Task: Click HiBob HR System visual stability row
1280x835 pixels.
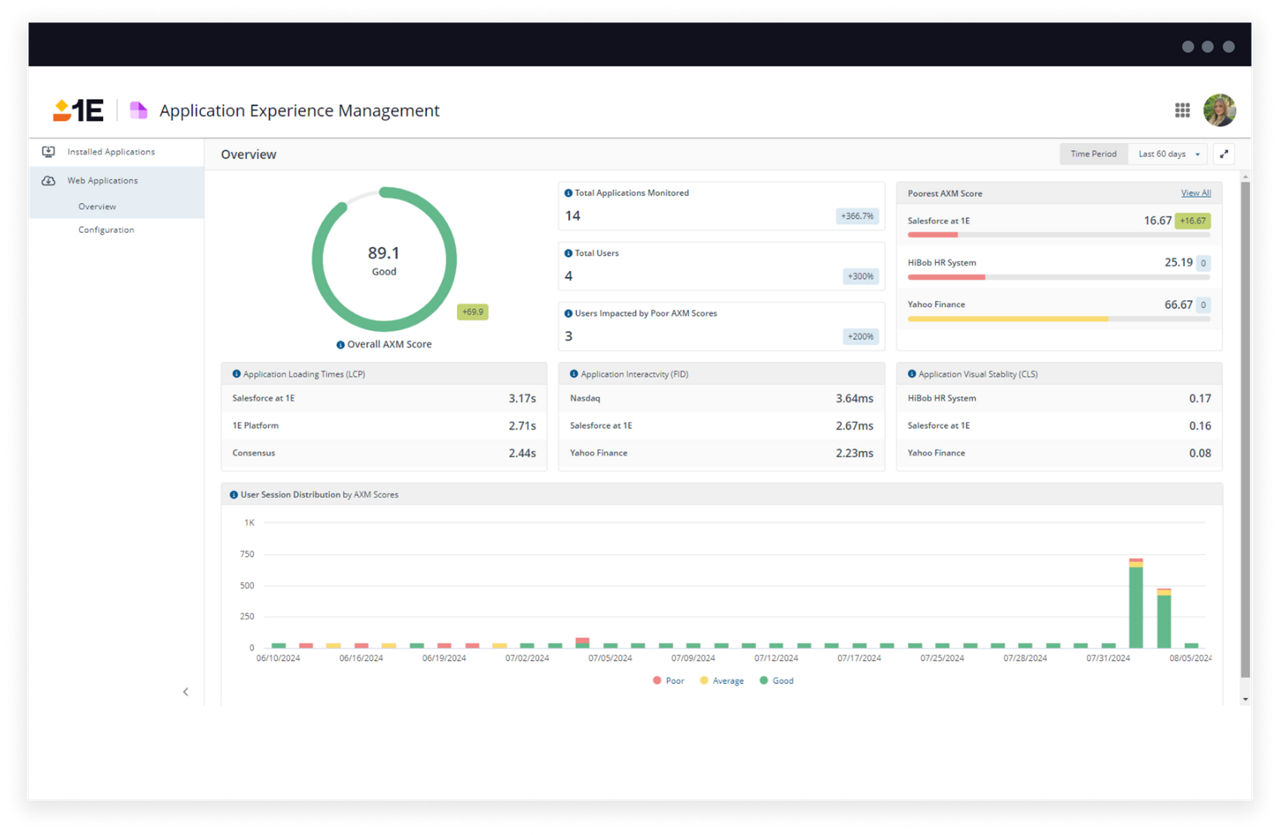Action: coord(1059,398)
